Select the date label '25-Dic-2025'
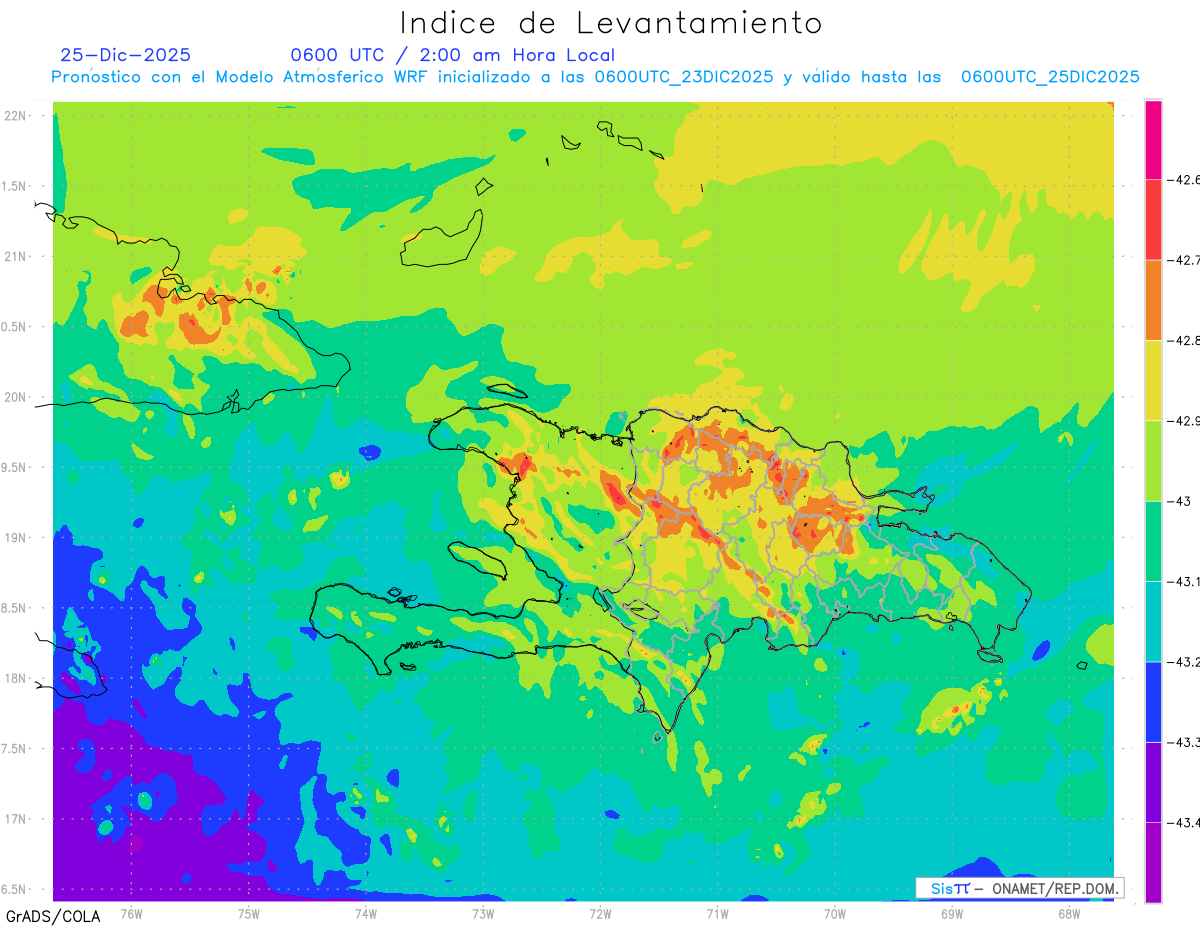The image size is (1200, 927). coord(125,55)
